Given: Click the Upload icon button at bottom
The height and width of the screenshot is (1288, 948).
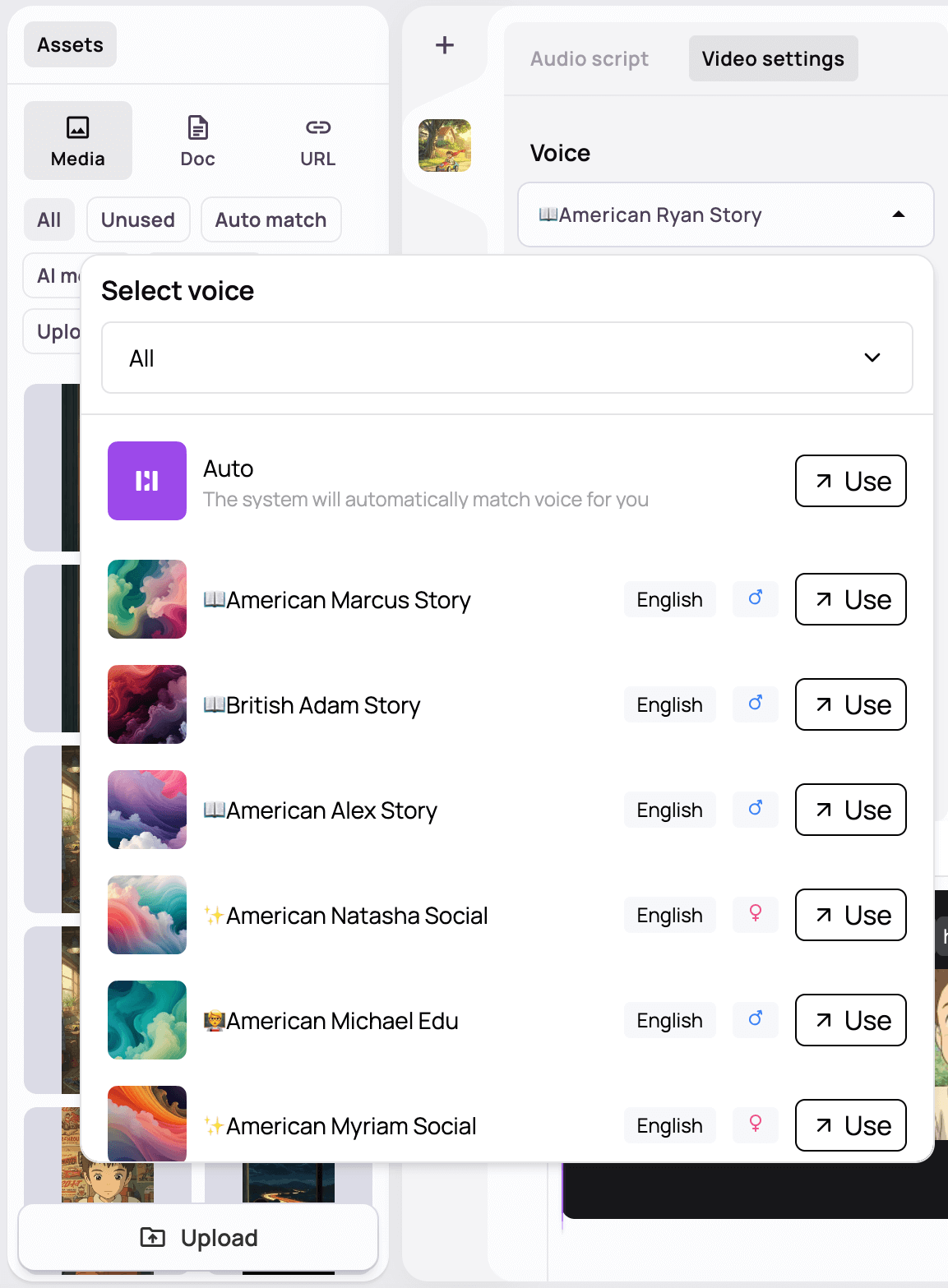Looking at the screenshot, I should coord(198,1237).
